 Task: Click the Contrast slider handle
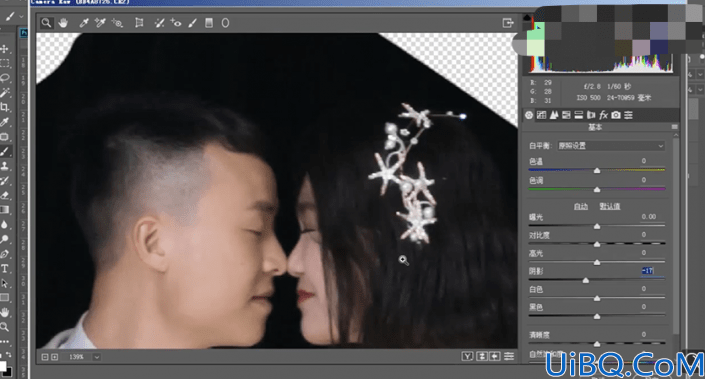[597, 244]
